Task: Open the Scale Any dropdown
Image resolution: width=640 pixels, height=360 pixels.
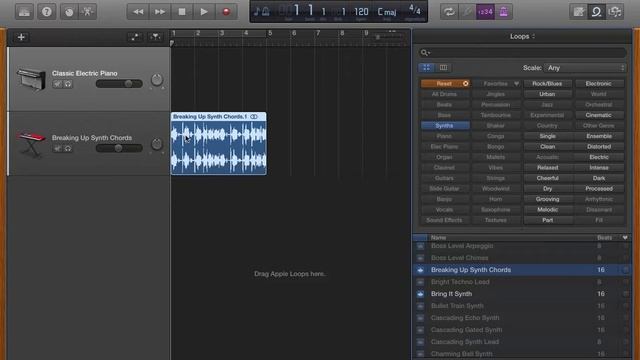Action: [586, 68]
